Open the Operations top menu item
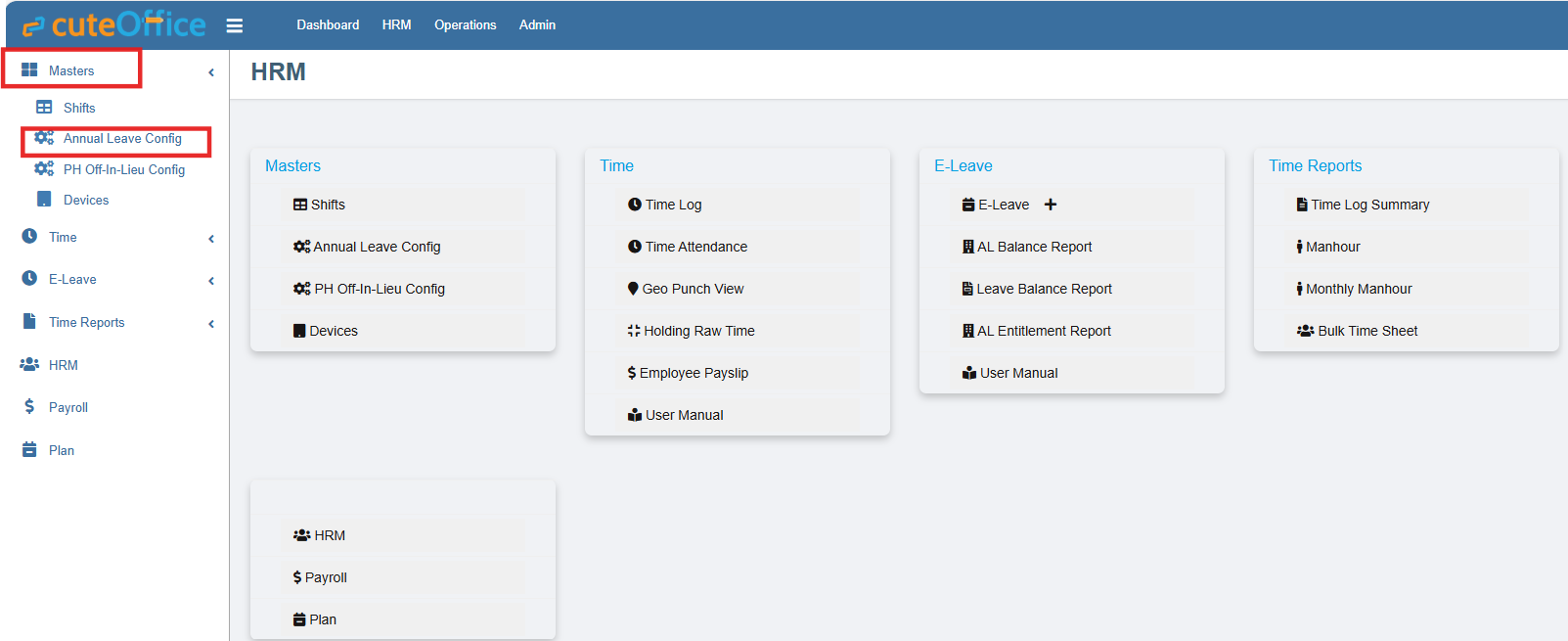Screen dimensions: 1568x641 point(465,24)
